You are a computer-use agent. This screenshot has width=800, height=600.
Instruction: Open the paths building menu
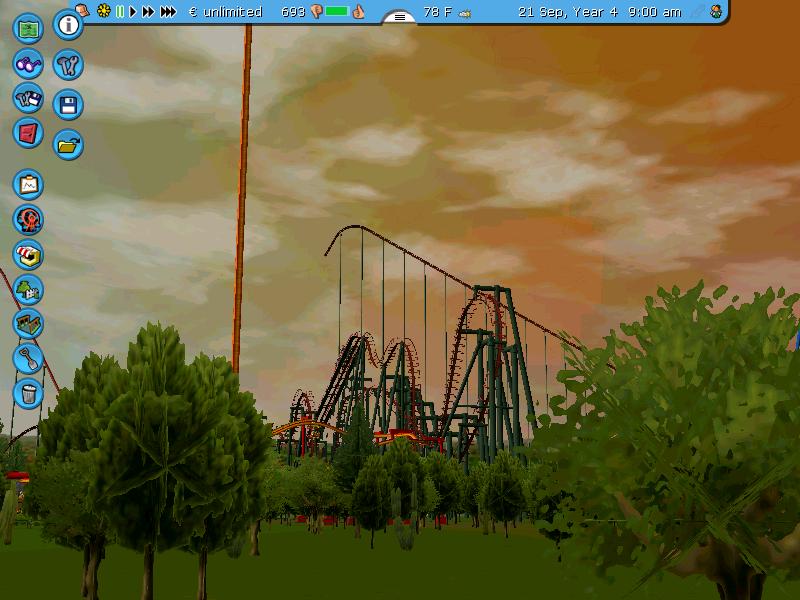coord(28,324)
